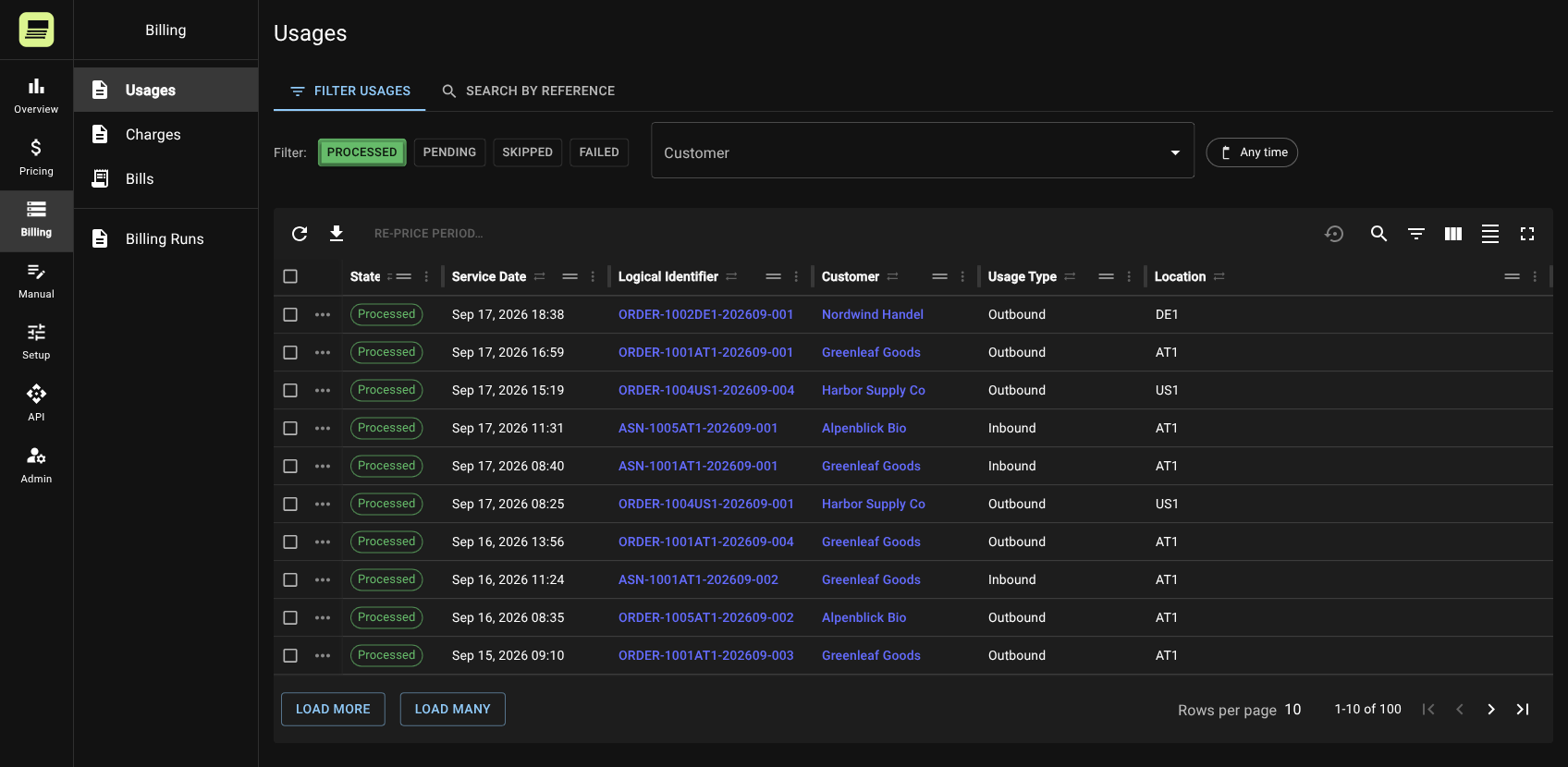Open Charges in the Billing menu
The image size is (1568, 767).
pyautogui.click(x=166, y=134)
